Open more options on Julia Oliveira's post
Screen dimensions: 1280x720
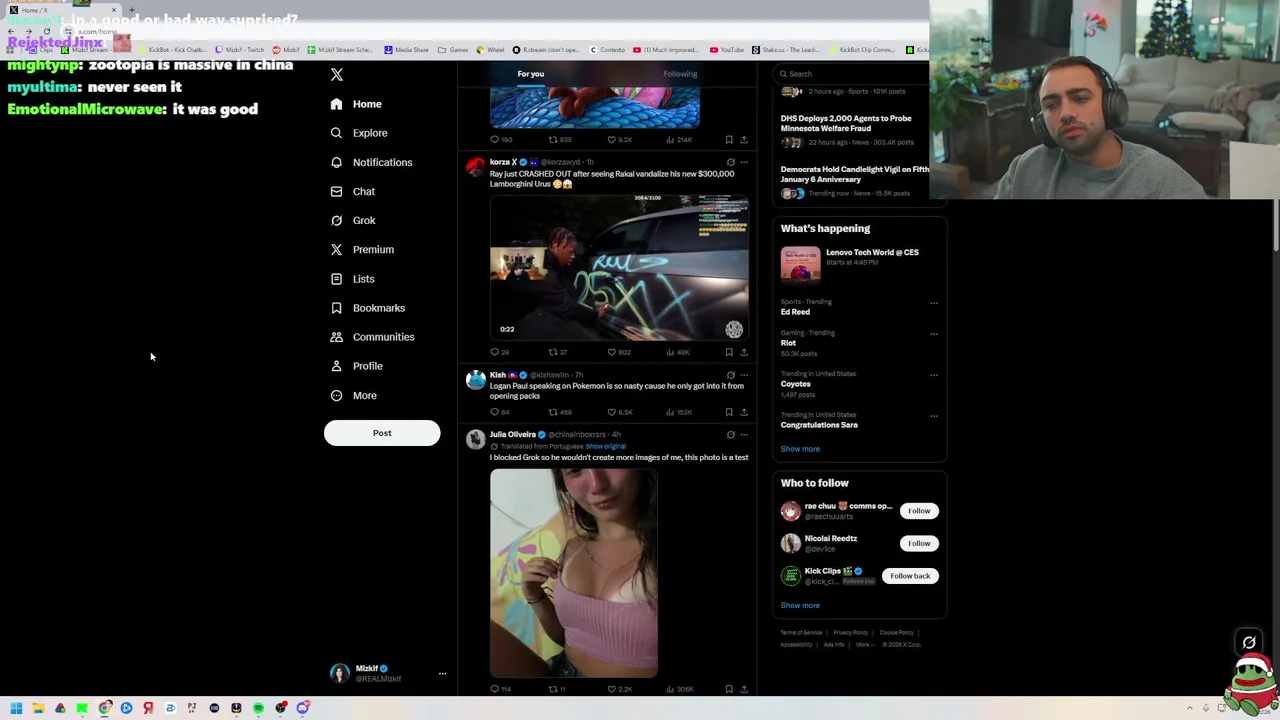coord(743,435)
